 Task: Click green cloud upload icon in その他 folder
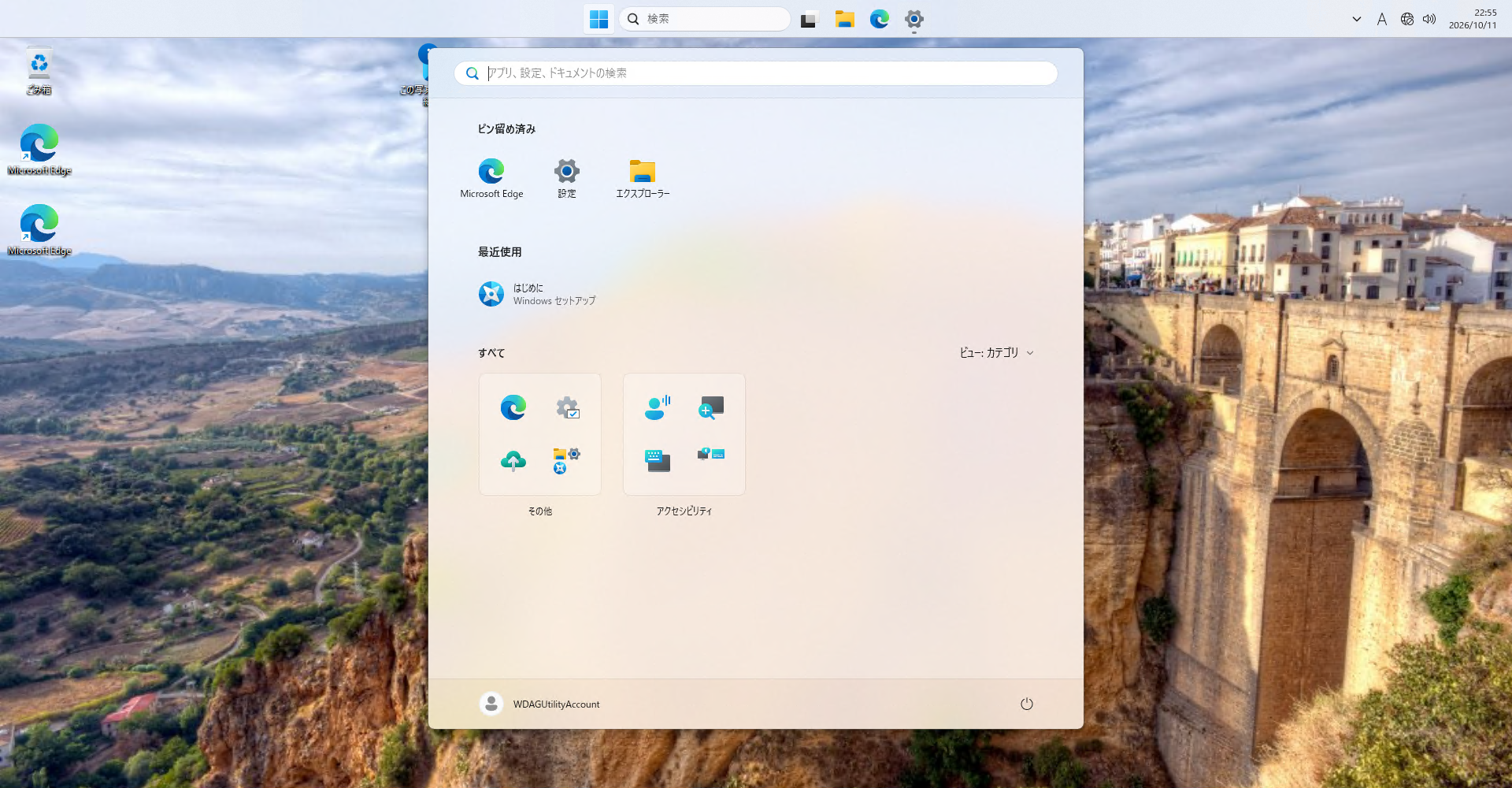click(513, 461)
